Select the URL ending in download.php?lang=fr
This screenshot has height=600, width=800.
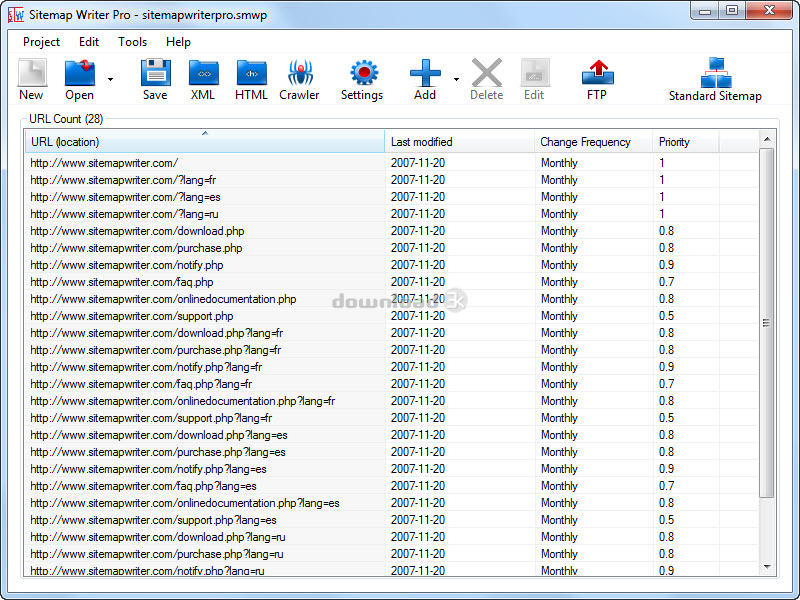[x=157, y=333]
